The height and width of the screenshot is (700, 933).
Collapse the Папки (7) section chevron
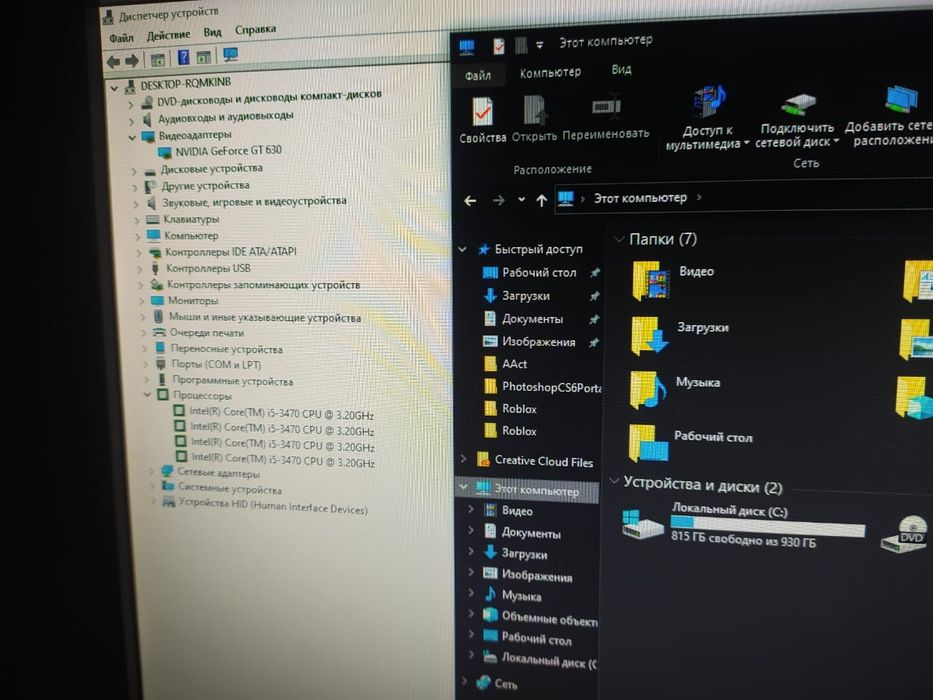click(619, 239)
